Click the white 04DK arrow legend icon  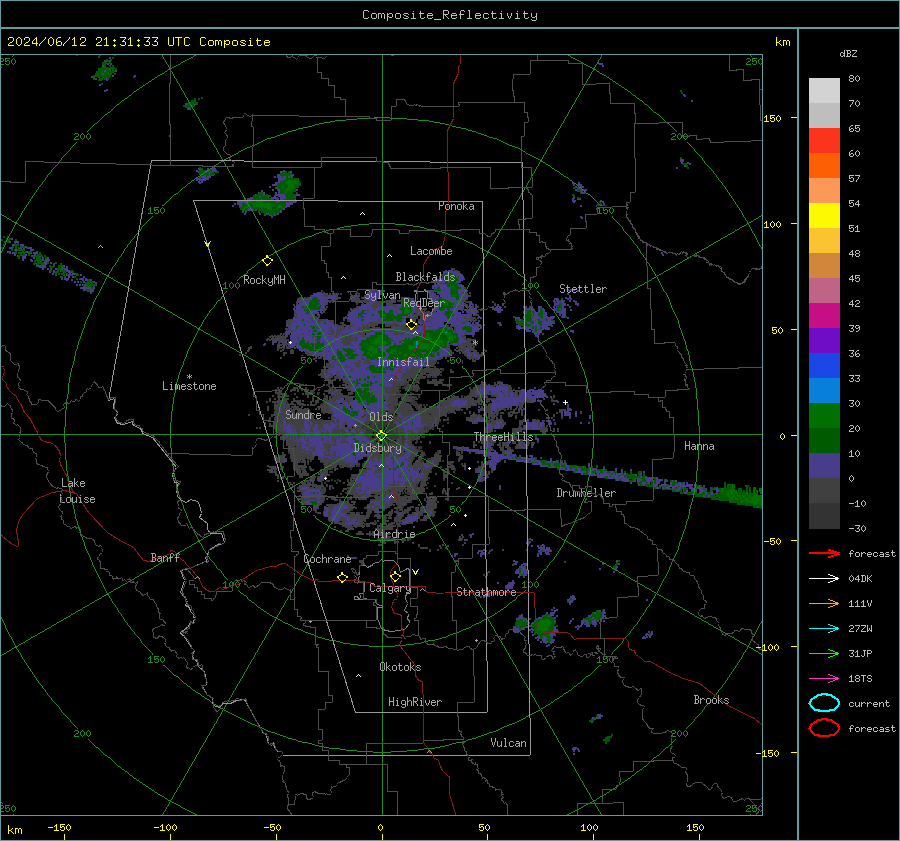[824, 579]
